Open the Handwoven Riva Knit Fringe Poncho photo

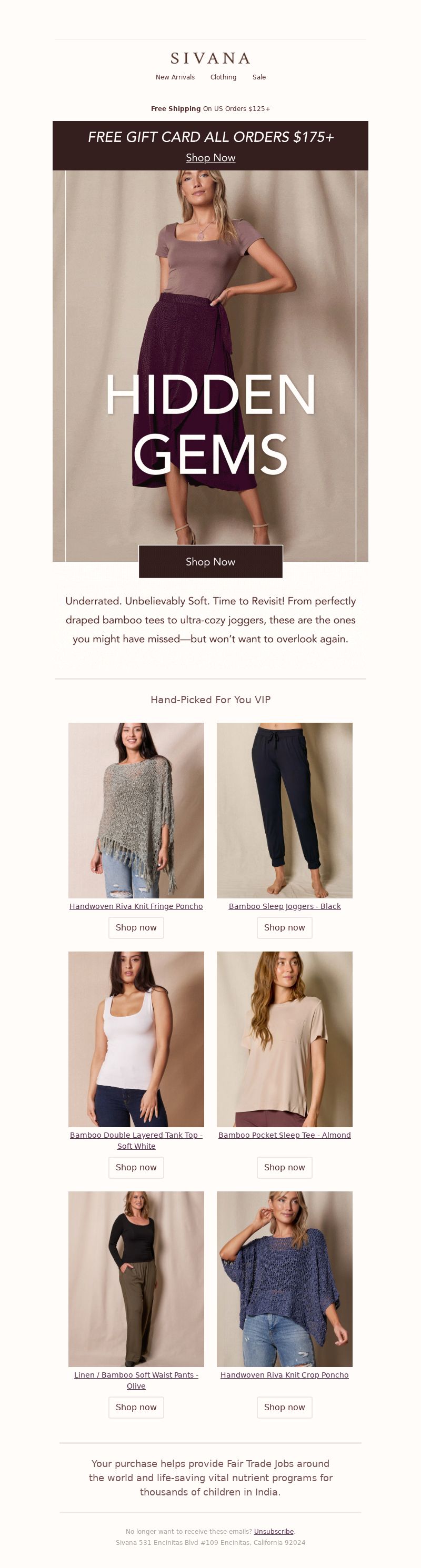(x=136, y=810)
